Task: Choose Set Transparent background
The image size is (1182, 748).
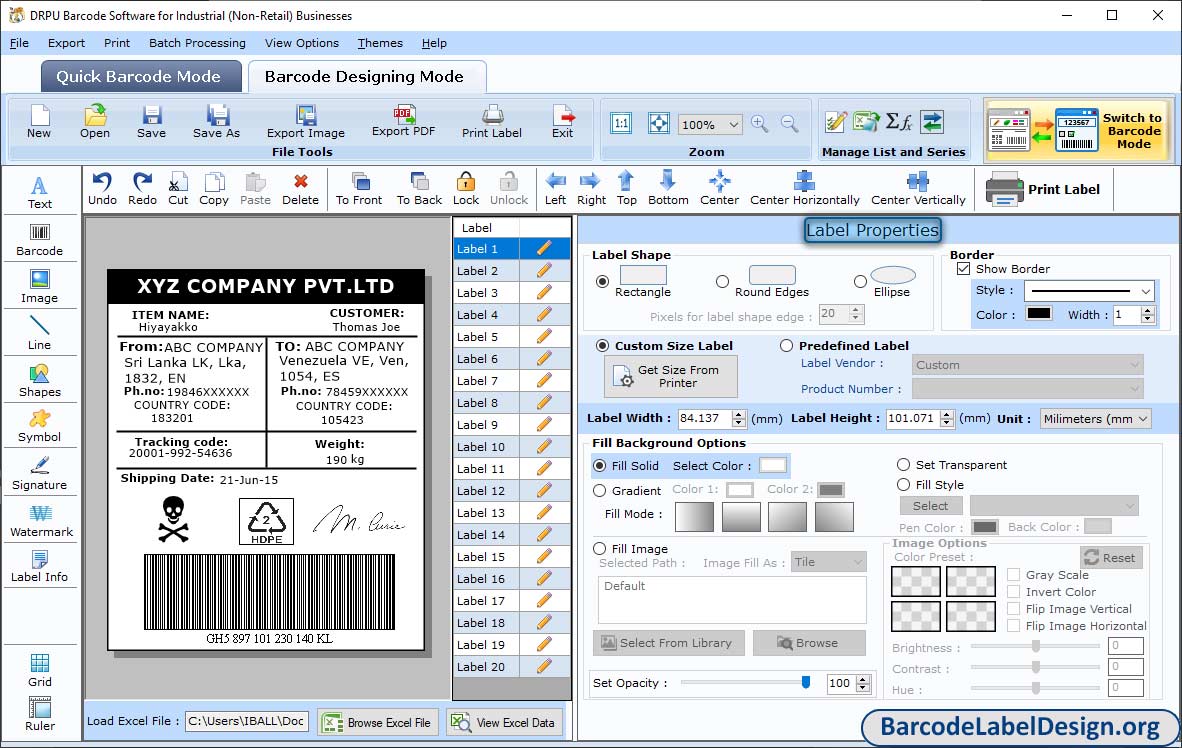Action: point(903,464)
